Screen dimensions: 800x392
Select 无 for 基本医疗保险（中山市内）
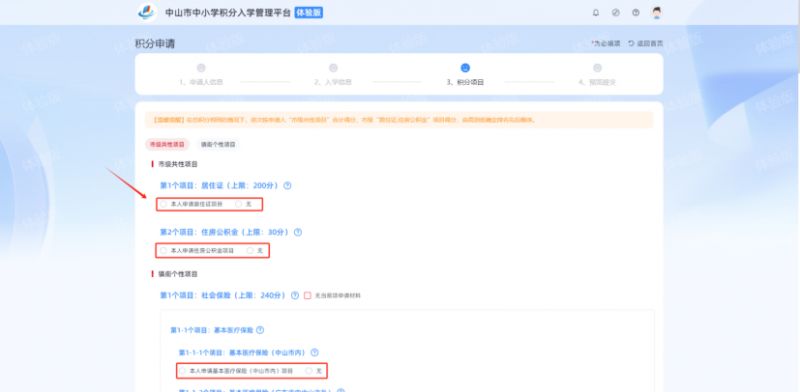(x=309, y=371)
